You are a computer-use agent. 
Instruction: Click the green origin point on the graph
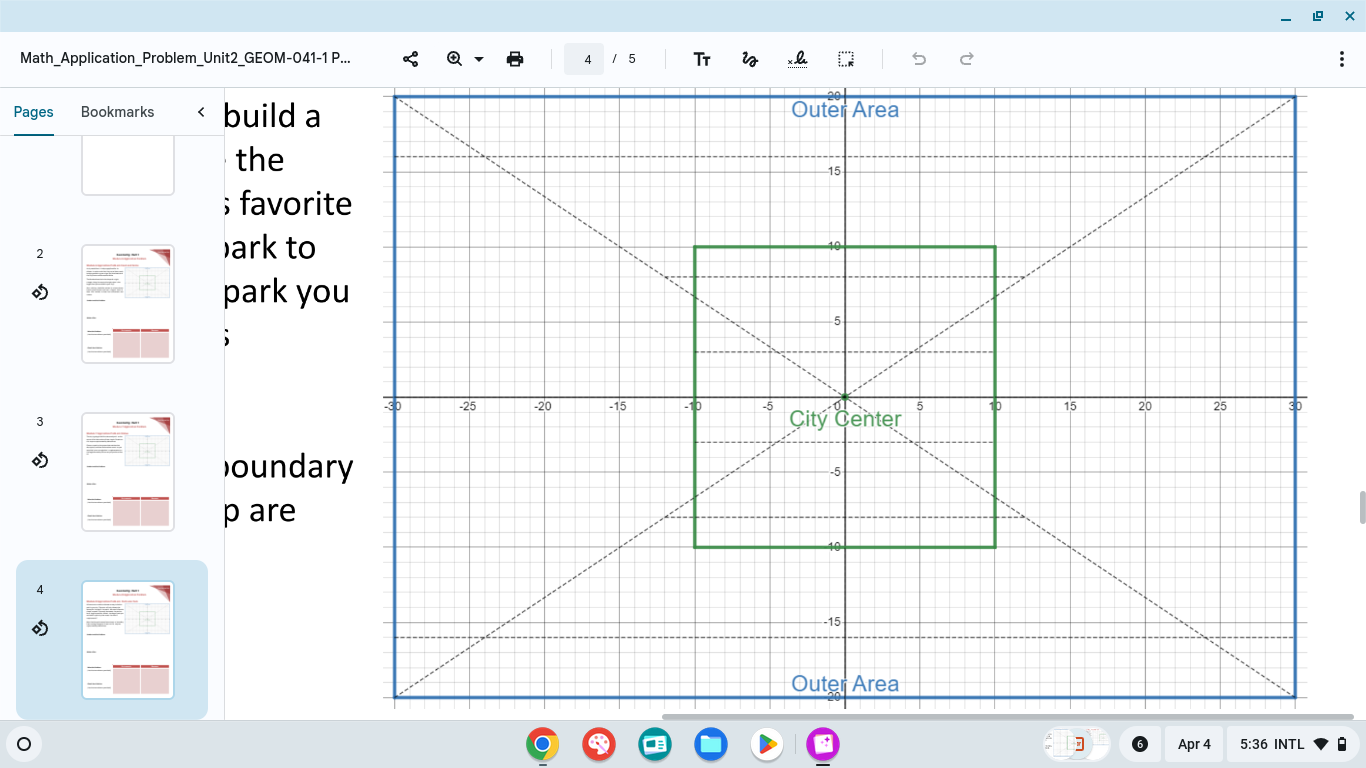click(845, 397)
